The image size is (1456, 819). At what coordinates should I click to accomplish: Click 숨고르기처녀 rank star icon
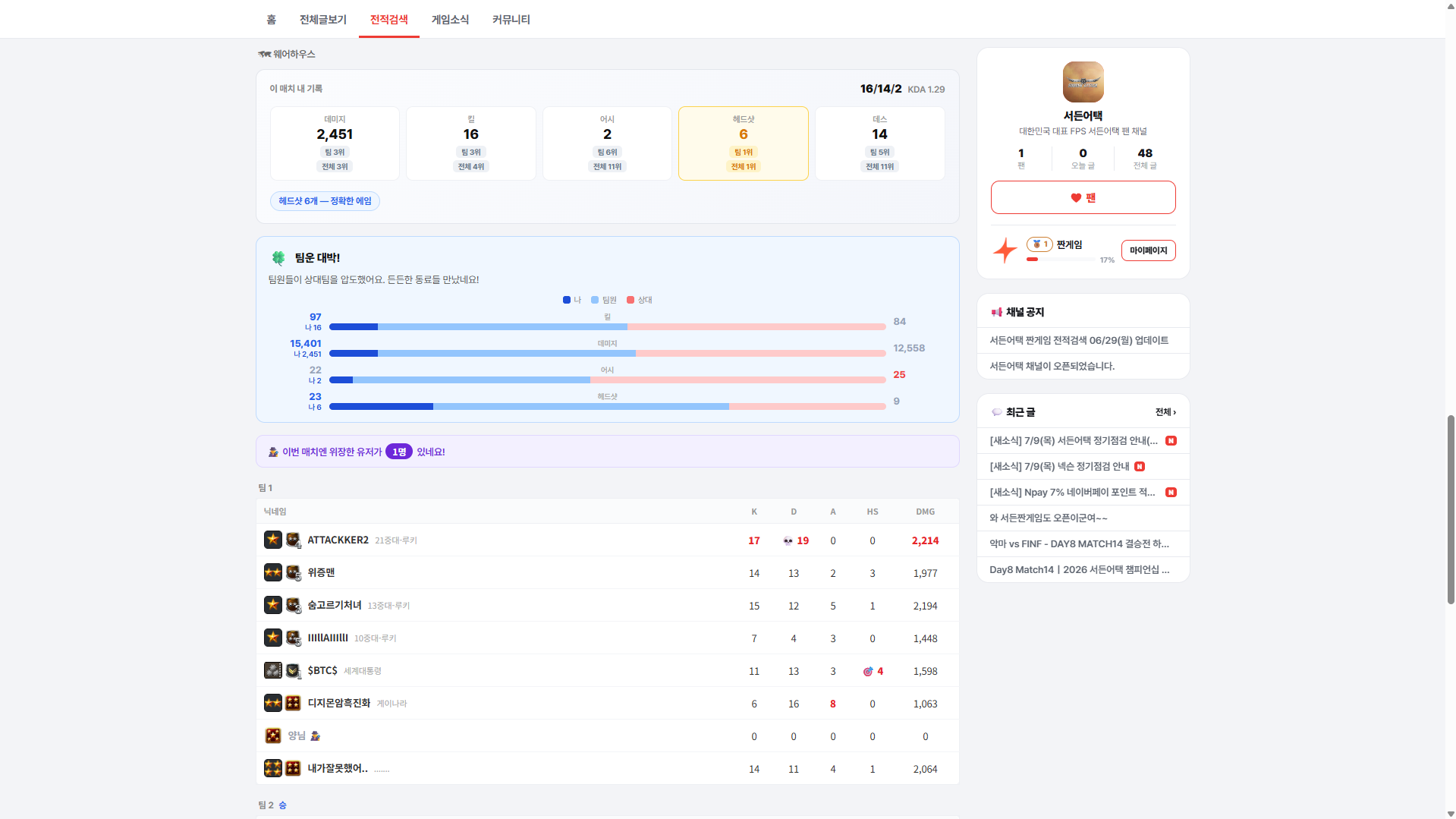273,606
